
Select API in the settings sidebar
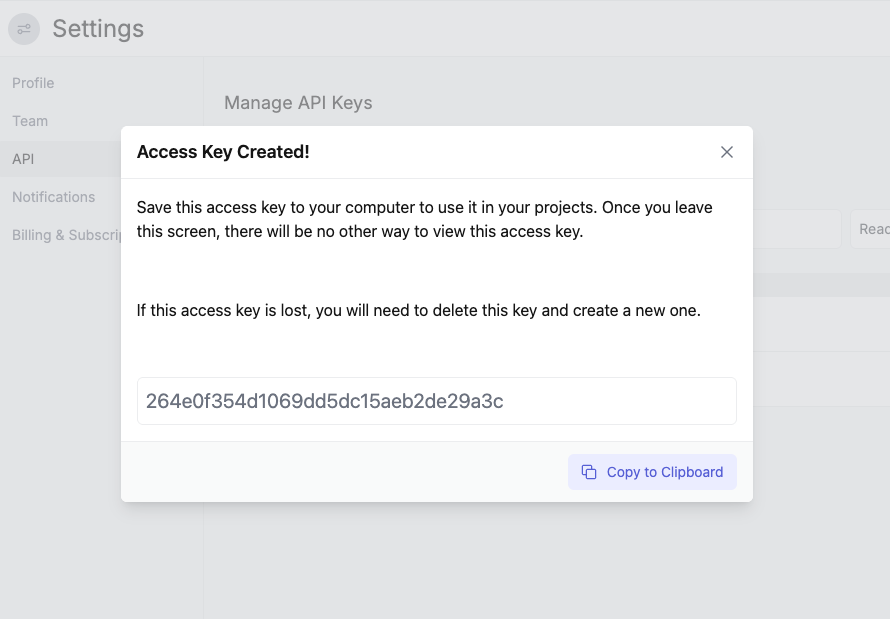click(x=23, y=158)
